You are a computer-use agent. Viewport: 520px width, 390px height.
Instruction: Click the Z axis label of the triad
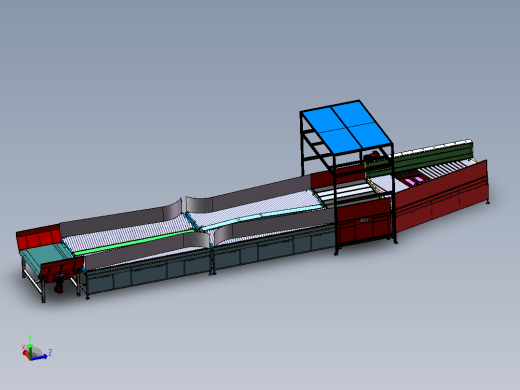coord(50,352)
